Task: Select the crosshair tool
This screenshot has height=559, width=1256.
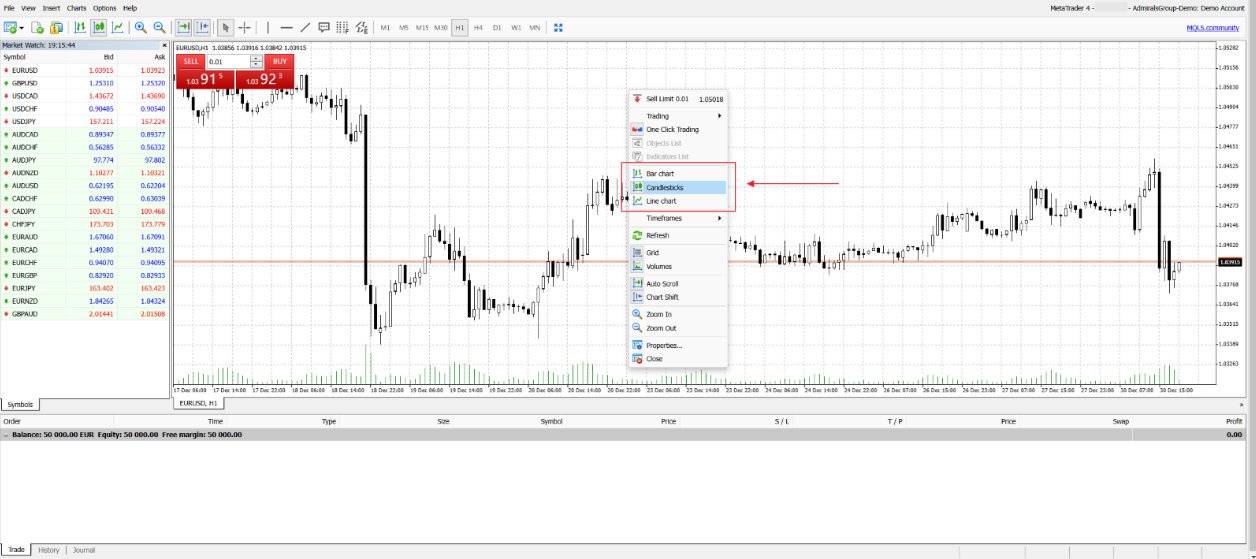Action: coord(244,28)
